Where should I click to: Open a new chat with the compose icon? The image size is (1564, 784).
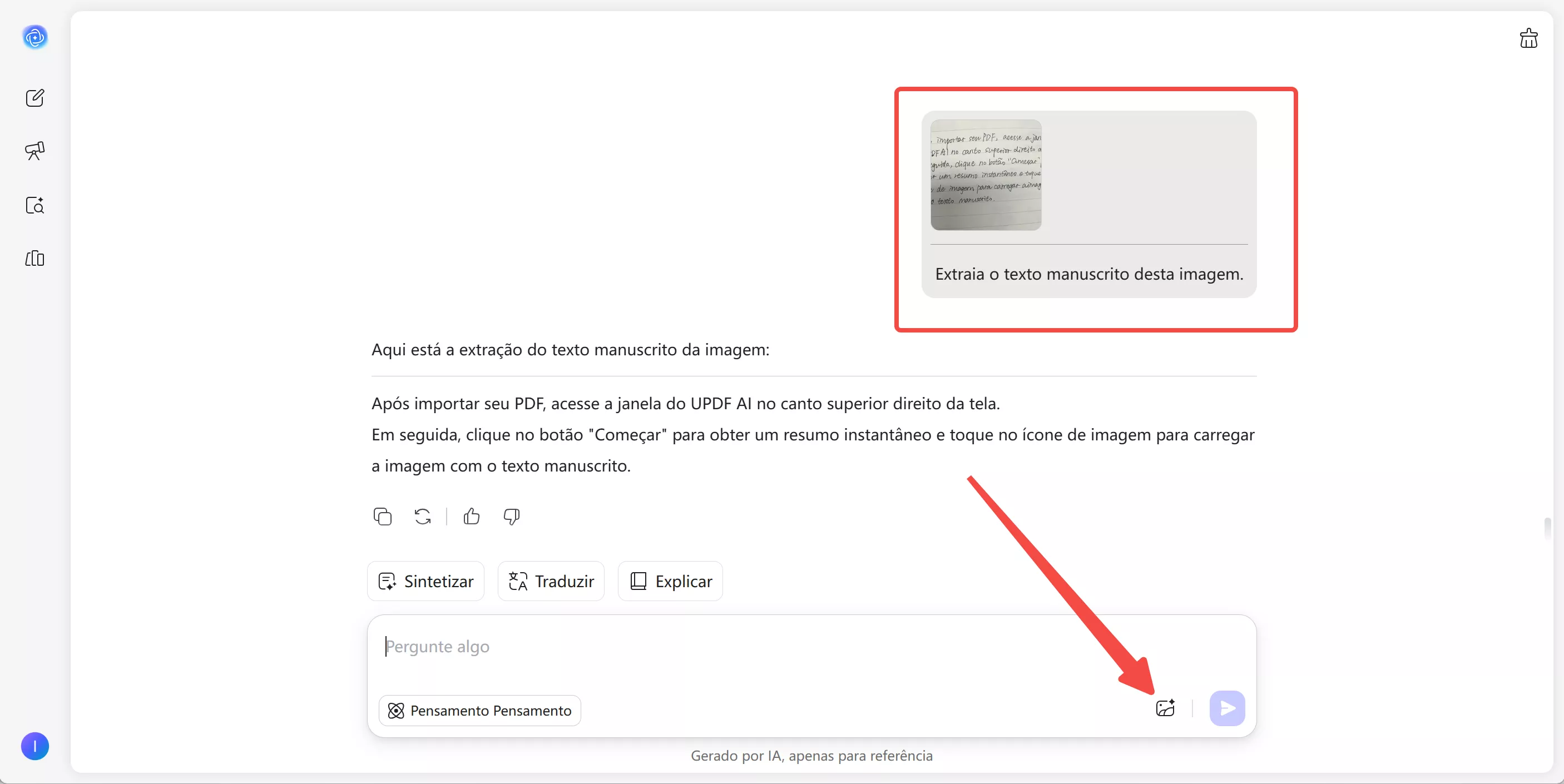[34, 98]
